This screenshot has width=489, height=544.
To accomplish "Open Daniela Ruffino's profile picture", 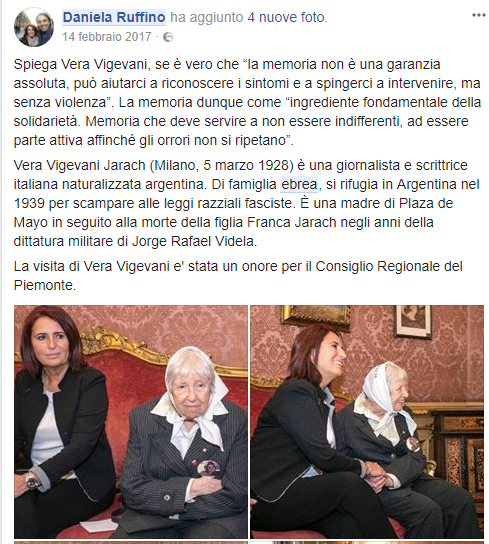I will pos(34,27).
